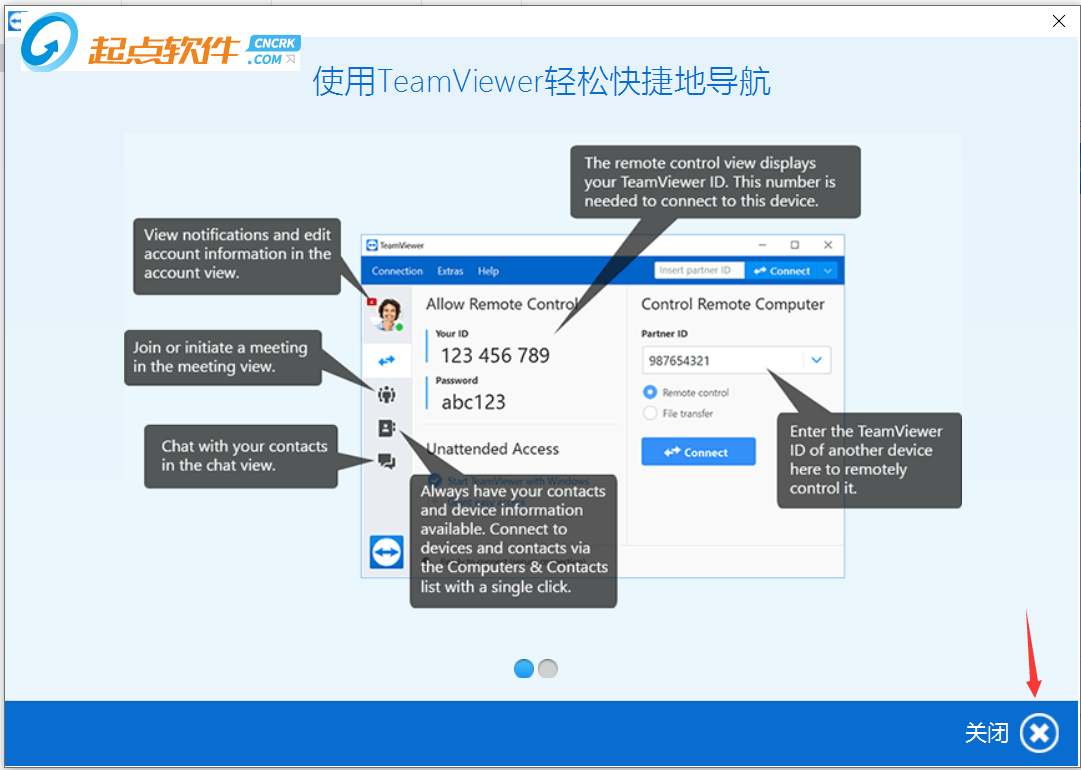Viewport: 1081px width, 770px height.
Task: Open the Help menu in the tutorial image
Action: click(488, 271)
